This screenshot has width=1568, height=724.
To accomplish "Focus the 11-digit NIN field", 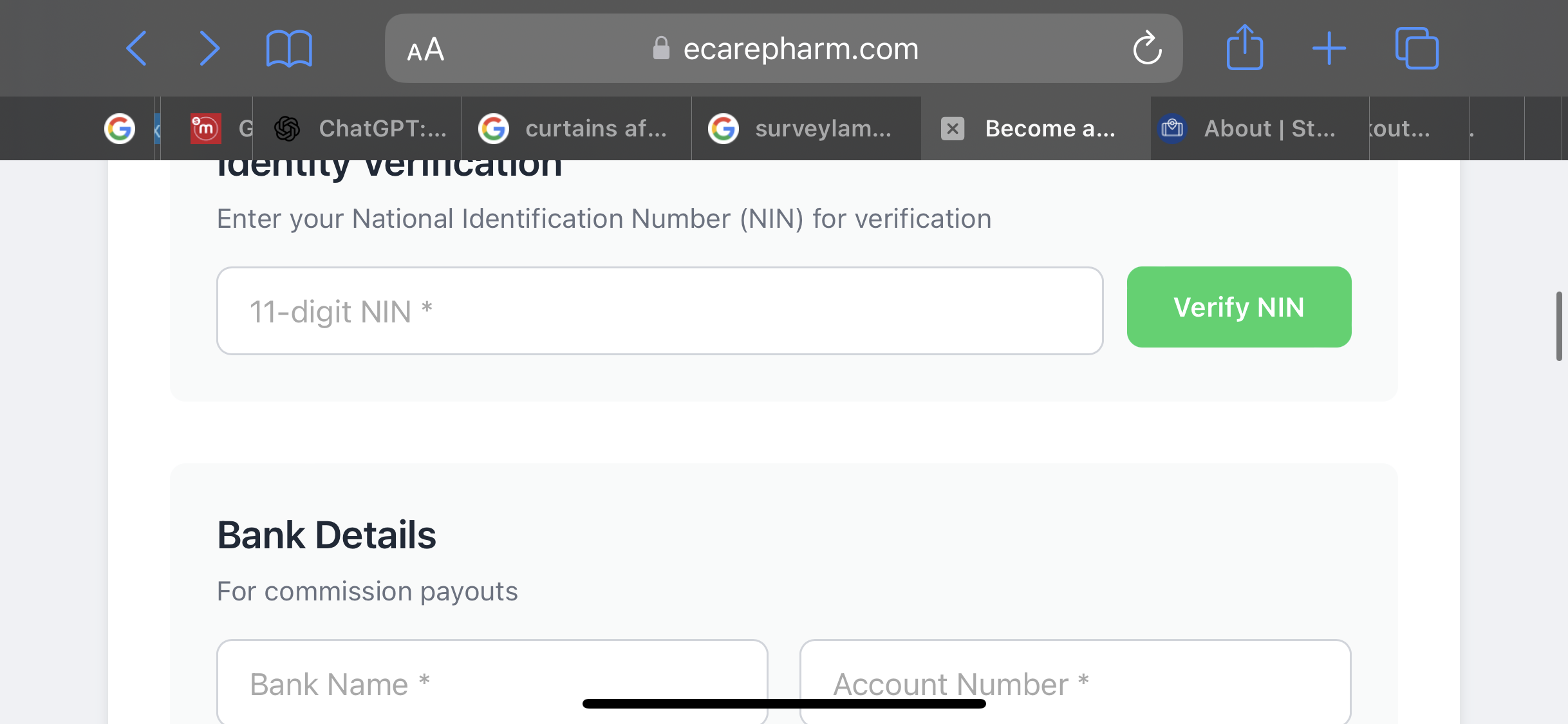I will 660,311.
